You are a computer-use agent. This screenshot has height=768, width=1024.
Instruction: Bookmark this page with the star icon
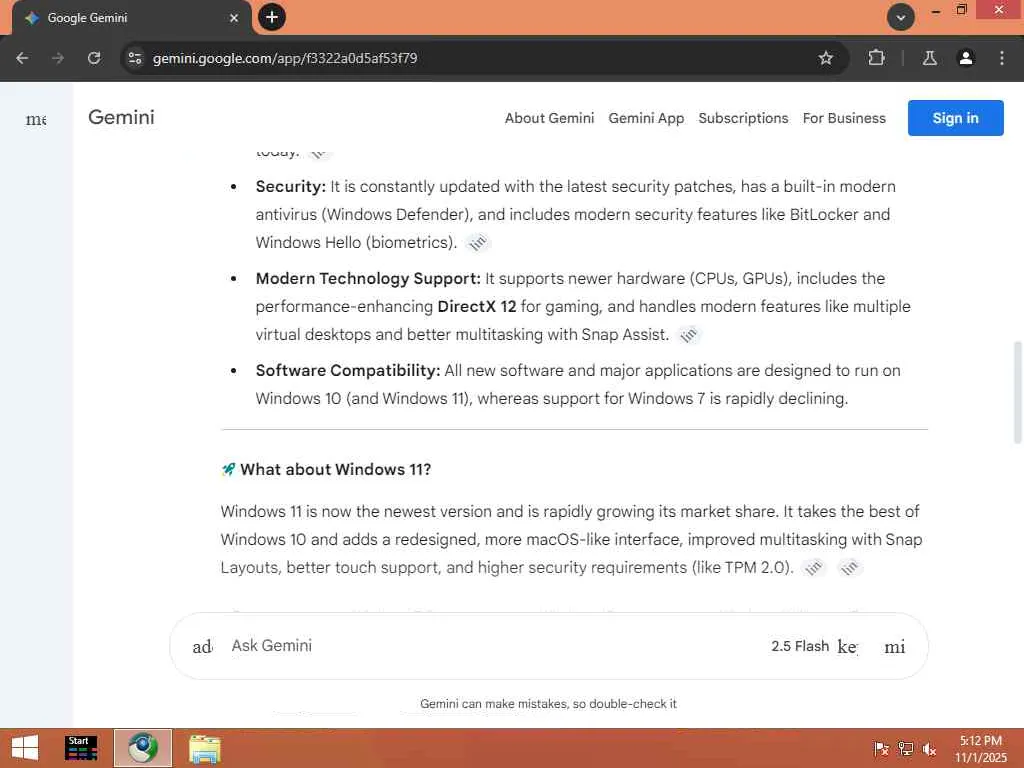coord(825,58)
